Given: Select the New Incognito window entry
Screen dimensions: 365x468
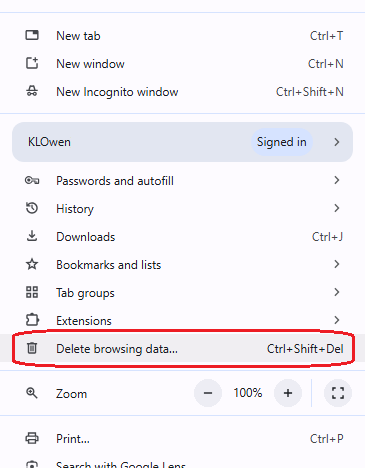Looking at the screenshot, I should (x=182, y=92).
